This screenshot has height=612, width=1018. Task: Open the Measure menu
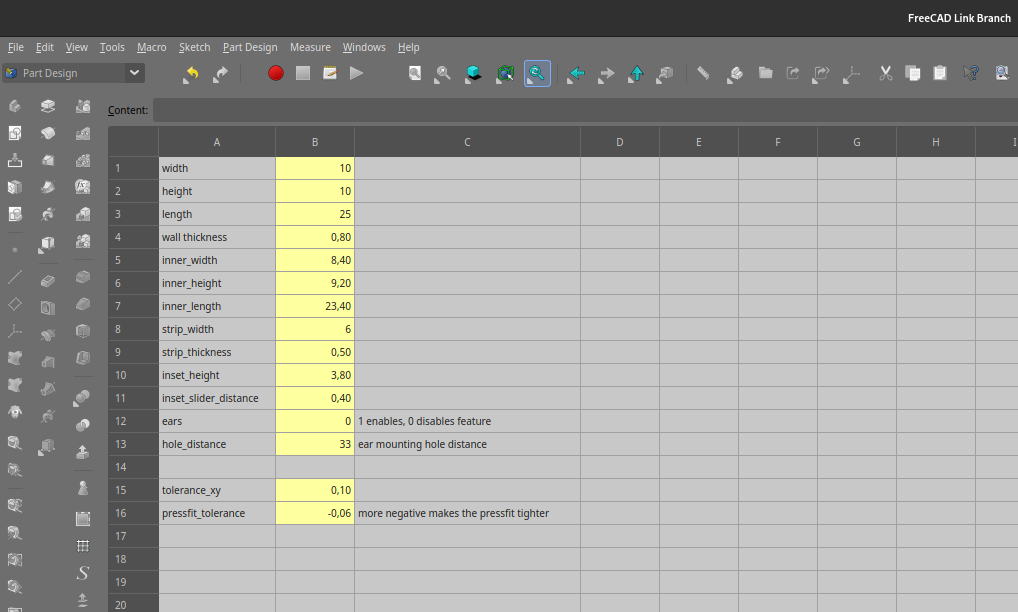[310, 47]
